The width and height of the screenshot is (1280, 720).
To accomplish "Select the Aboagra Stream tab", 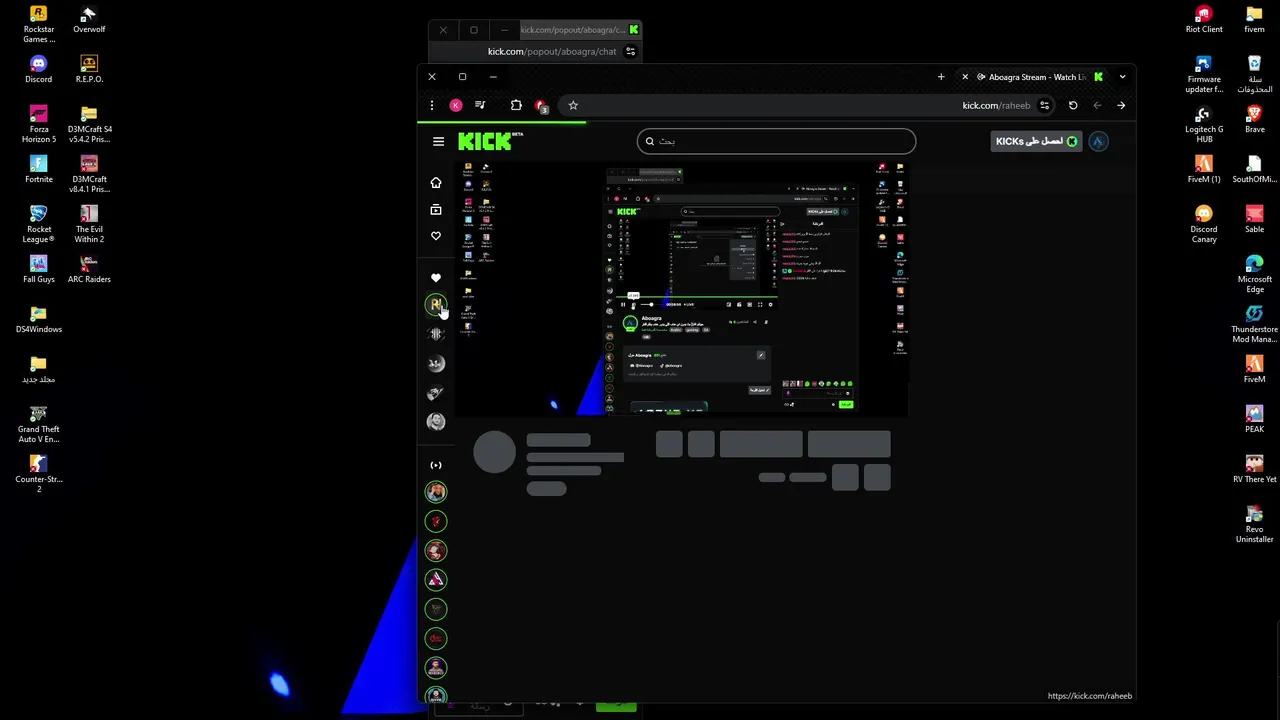I will coord(1032,77).
